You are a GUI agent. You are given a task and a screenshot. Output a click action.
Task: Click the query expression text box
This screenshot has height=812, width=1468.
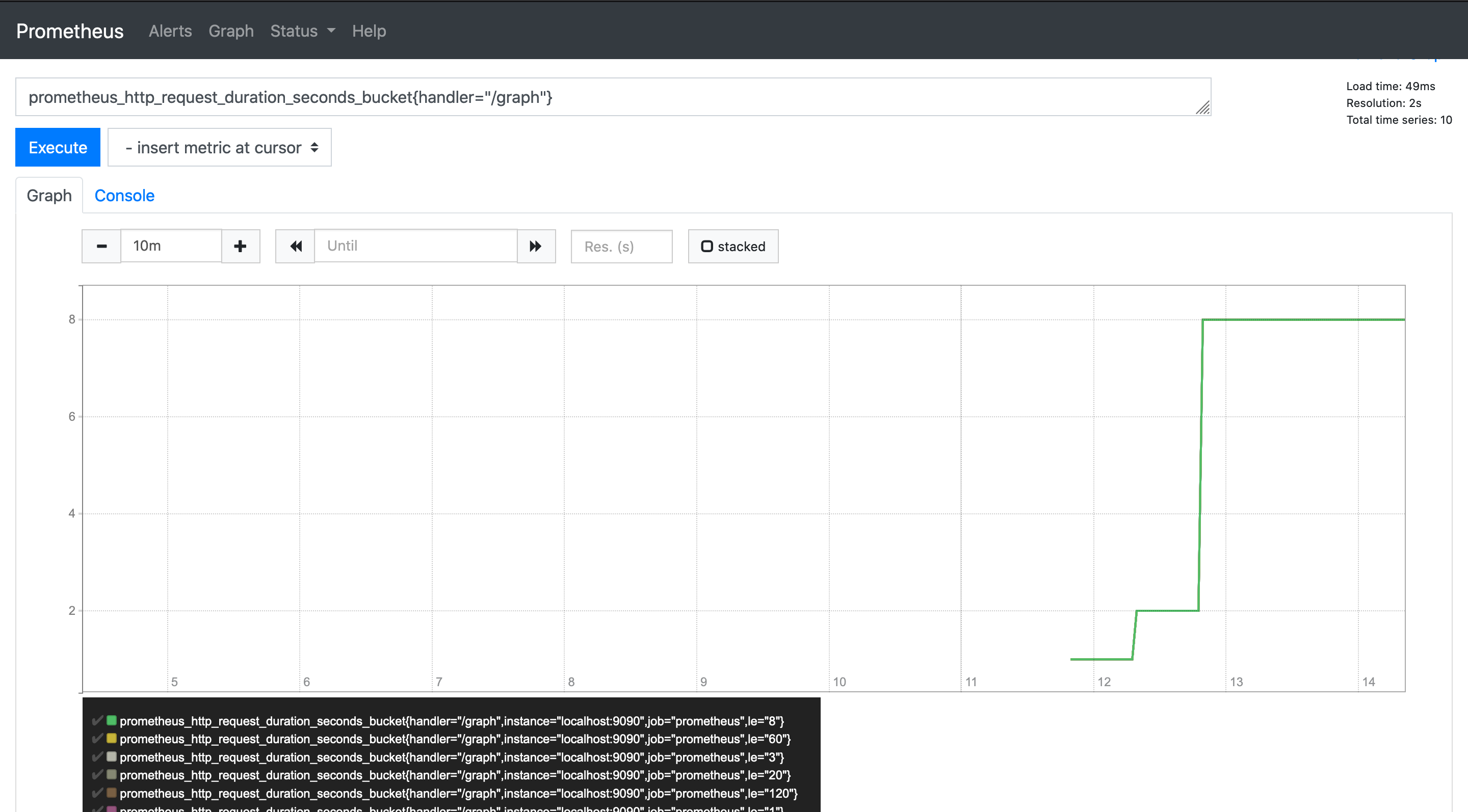[x=613, y=97]
